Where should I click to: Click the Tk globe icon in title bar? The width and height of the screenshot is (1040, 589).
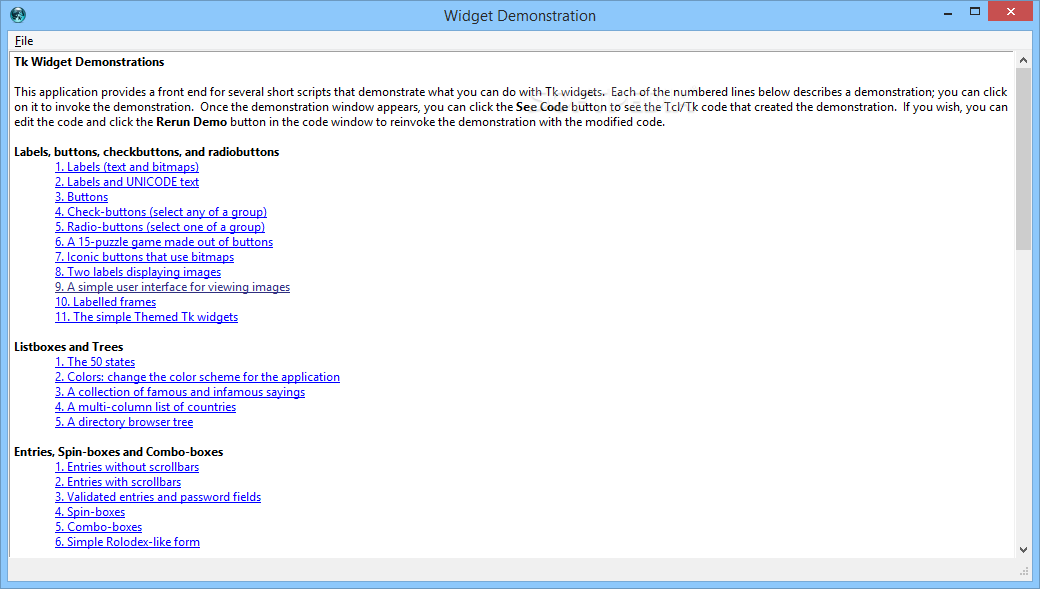[18, 15]
